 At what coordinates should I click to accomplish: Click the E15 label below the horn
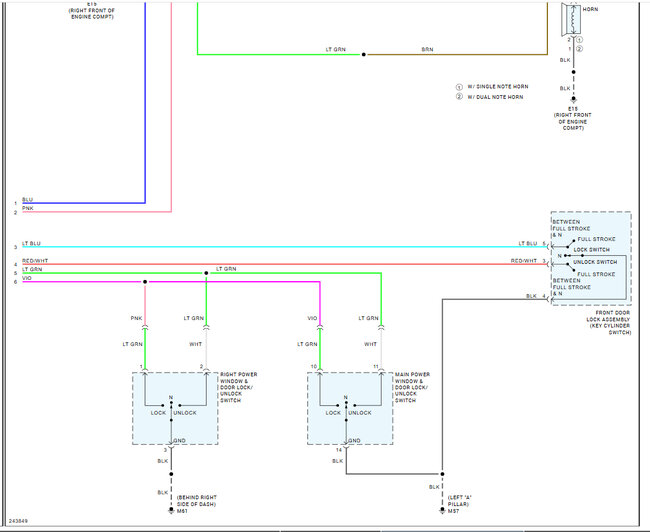[x=573, y=109]
